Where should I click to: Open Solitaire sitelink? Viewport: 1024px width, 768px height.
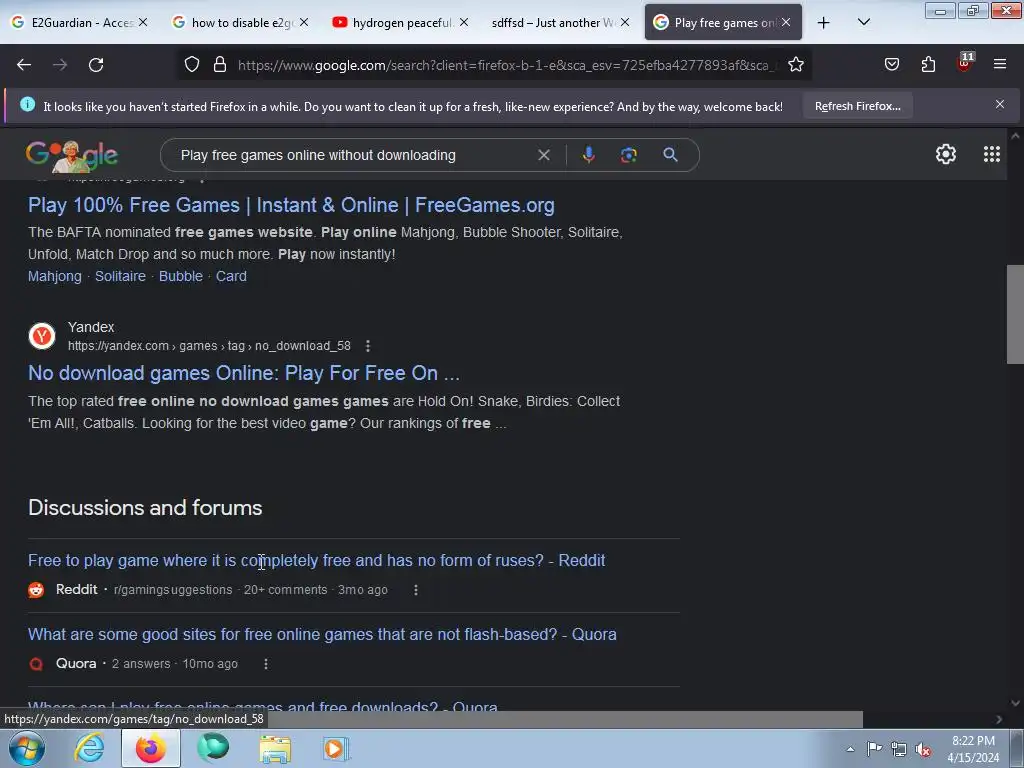[x=120, y=276]
